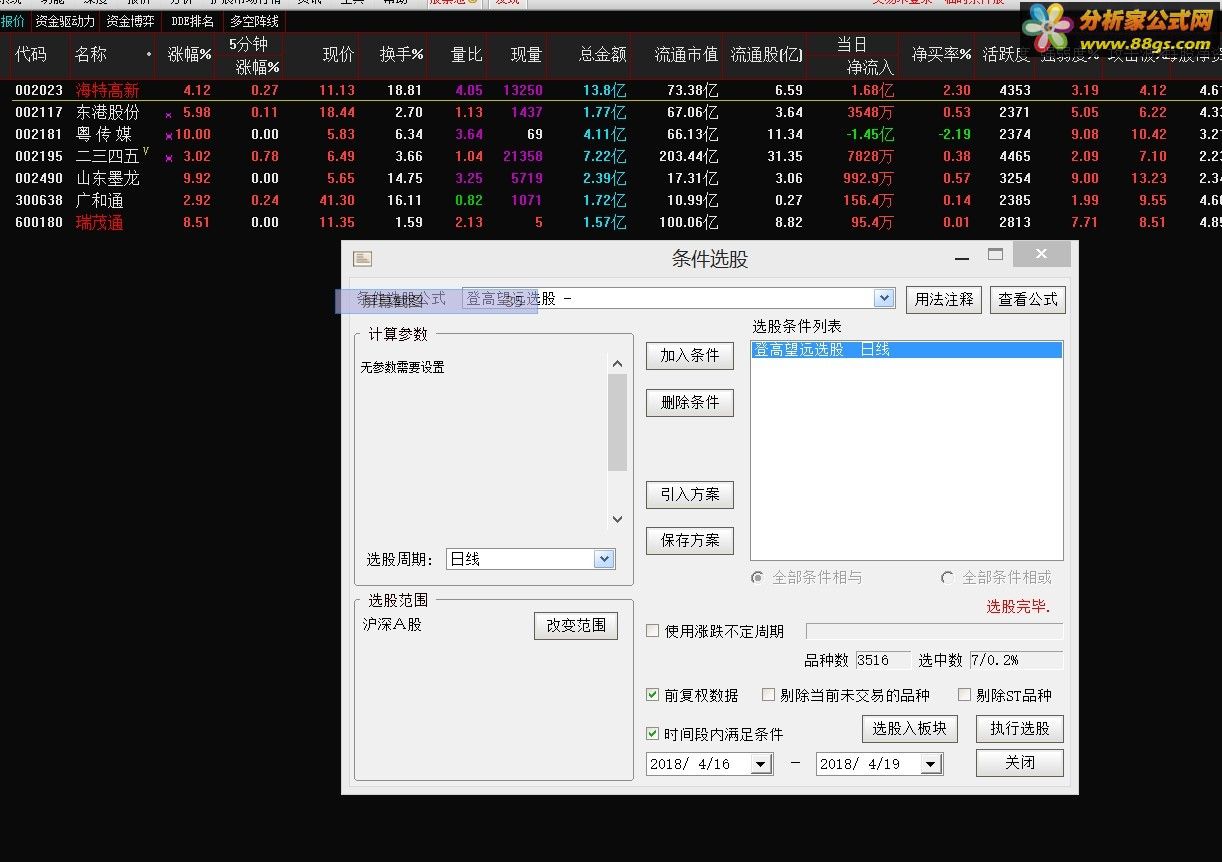Image resolution: width=1222 pixels, height=862 pixels.
Task: Toggle 使用涨跌不定周期 checkbox
Action: (653, 631)
